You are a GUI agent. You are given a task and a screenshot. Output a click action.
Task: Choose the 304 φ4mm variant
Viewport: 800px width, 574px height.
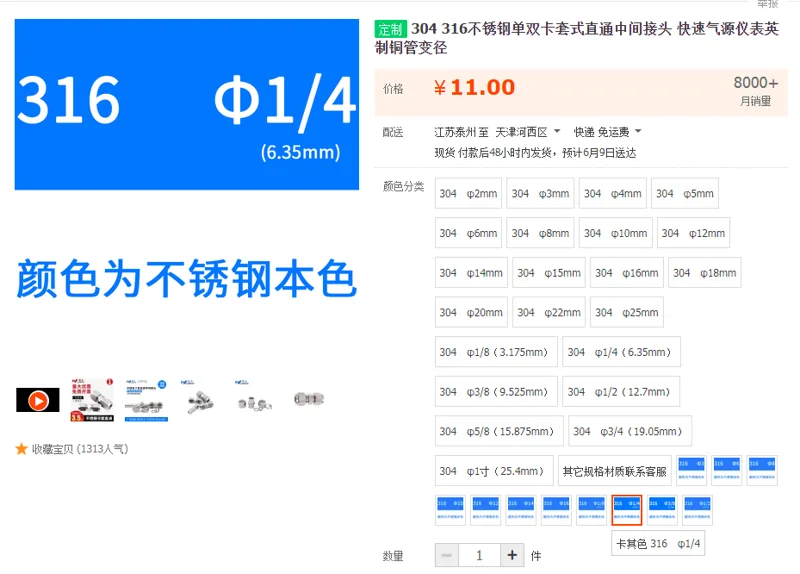point(613,193)
